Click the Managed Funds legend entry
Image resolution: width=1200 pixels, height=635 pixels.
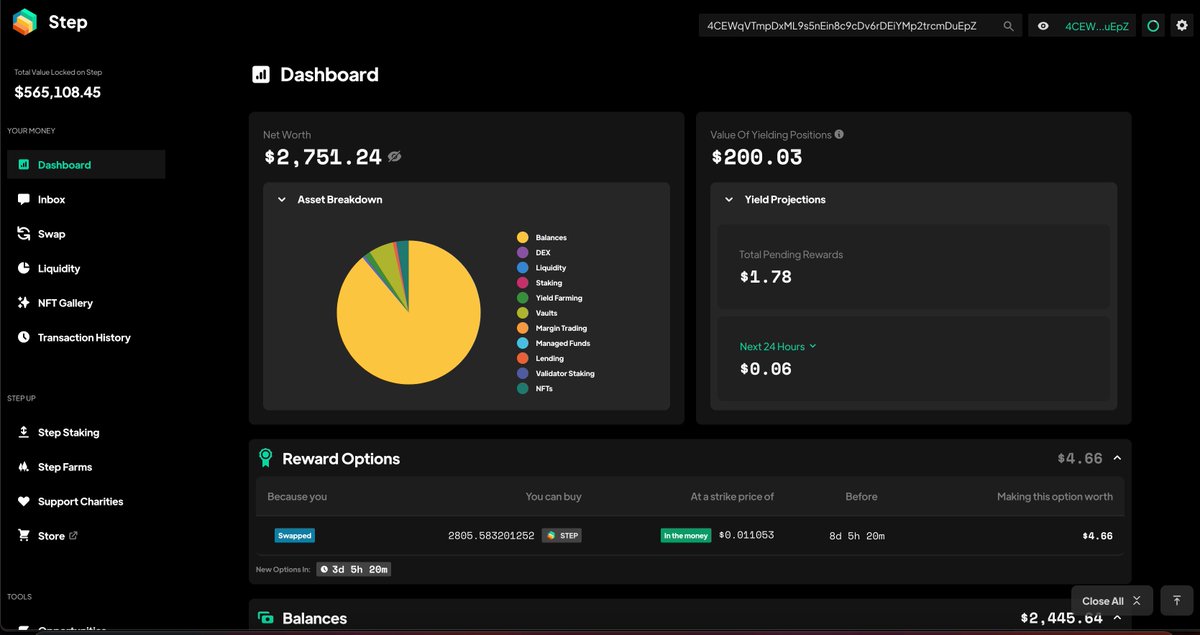coord(553,343)
